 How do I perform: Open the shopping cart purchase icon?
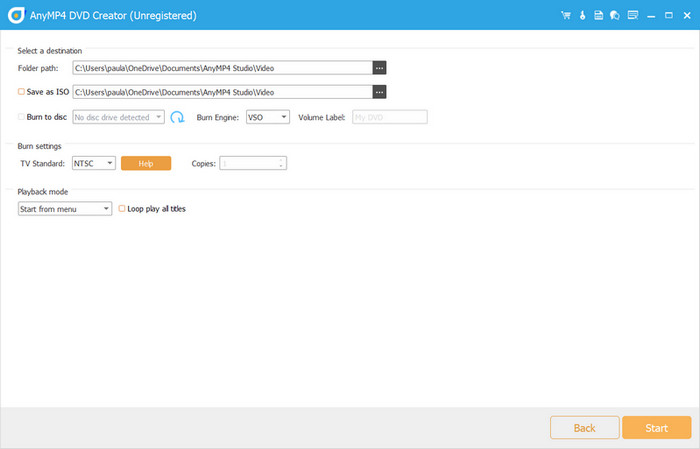(566, 16)
